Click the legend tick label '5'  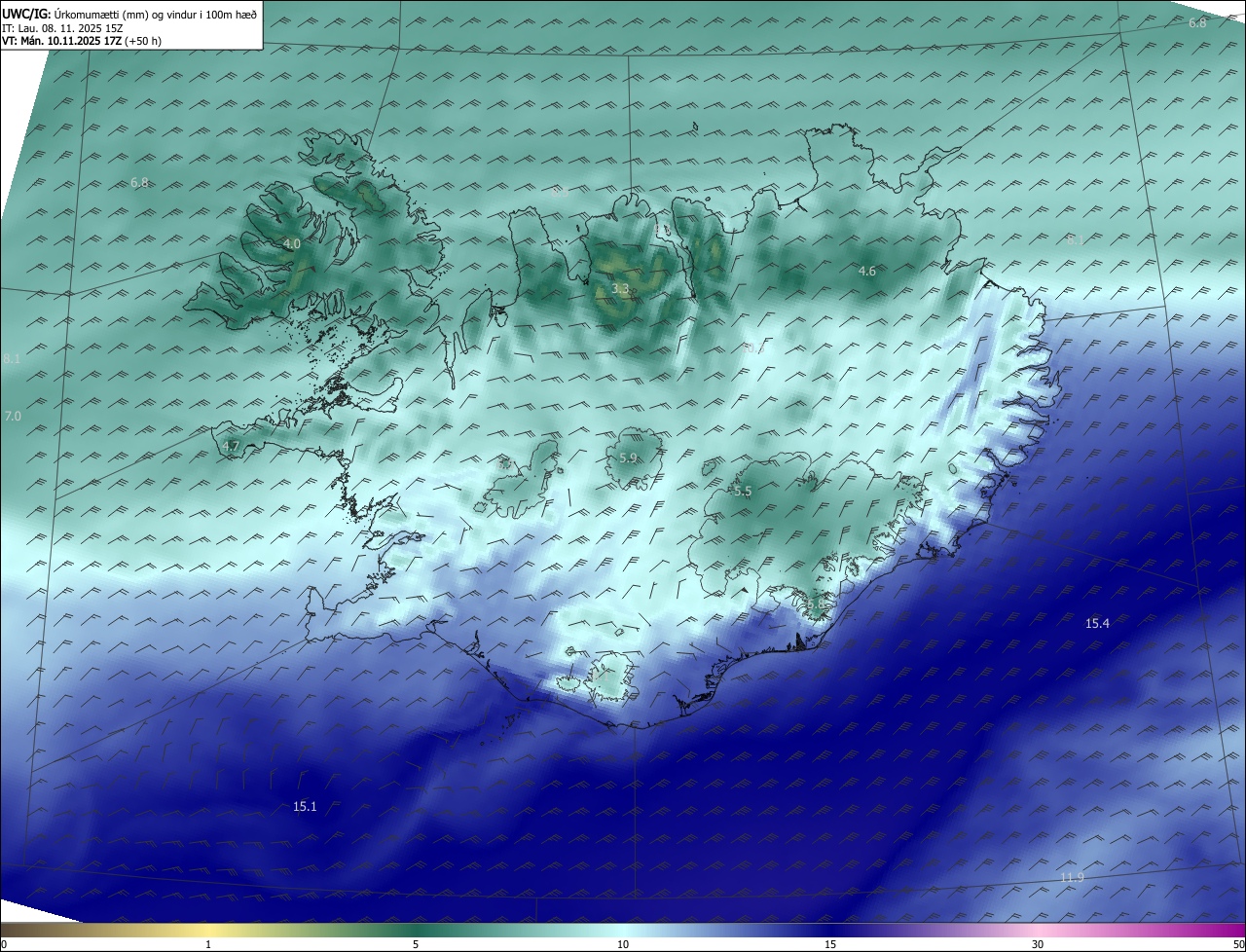(x=416, y=944)
